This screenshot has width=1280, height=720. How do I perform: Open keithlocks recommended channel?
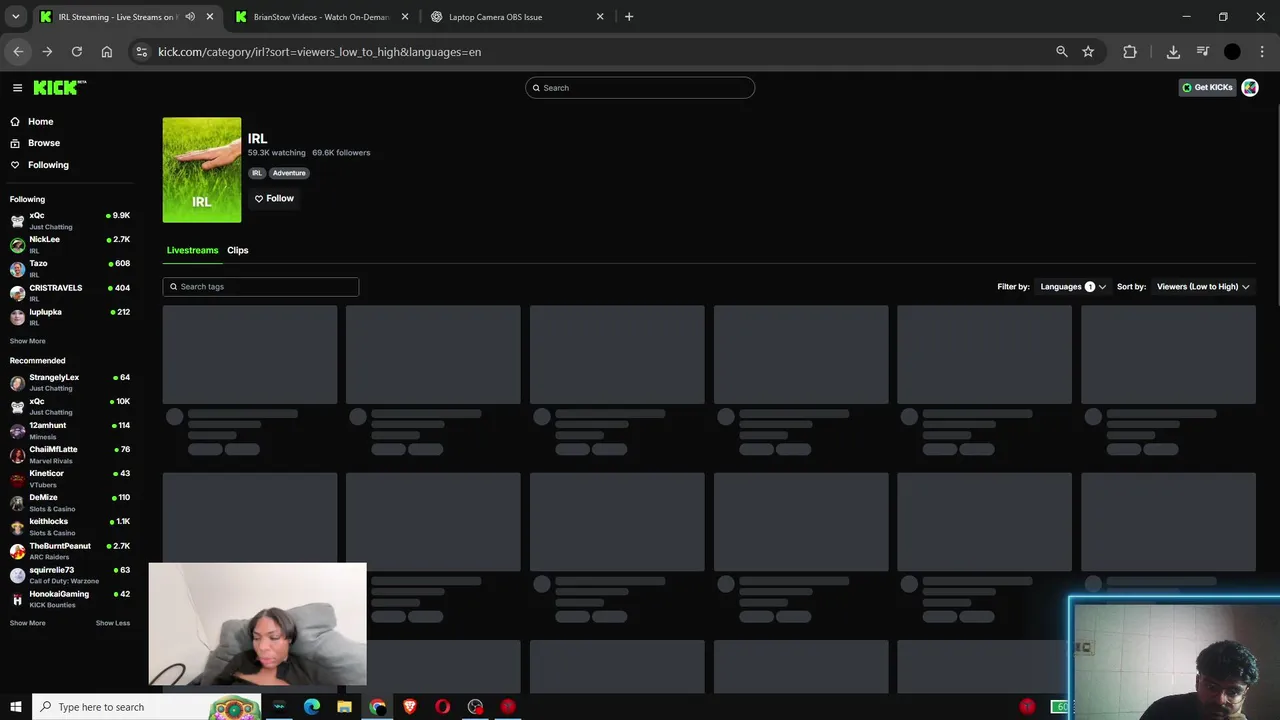[x=70, y=526]
